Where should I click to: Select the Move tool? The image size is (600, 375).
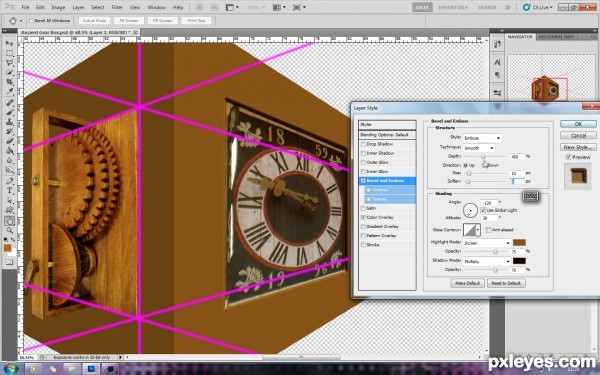pyautogui.click(x=9, y=43)
